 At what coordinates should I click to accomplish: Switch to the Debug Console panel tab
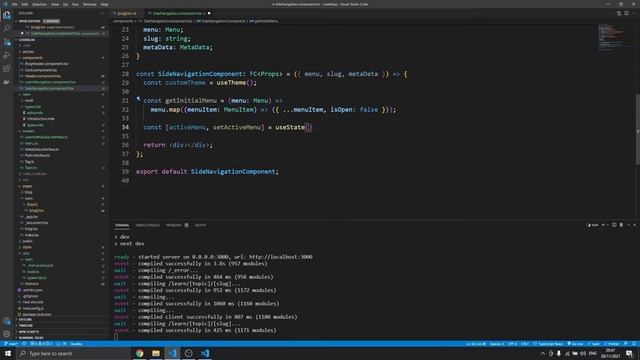148,225
